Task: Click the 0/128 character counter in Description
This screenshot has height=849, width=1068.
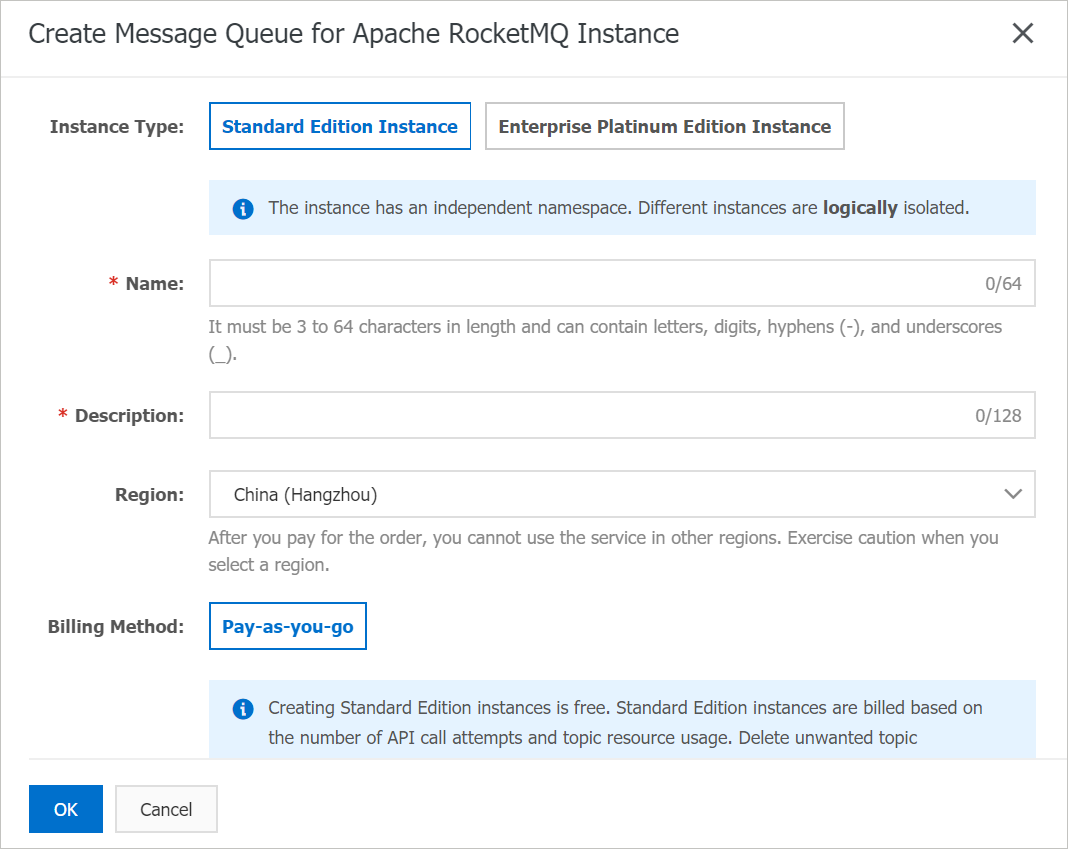Action: tap(998, 416)
